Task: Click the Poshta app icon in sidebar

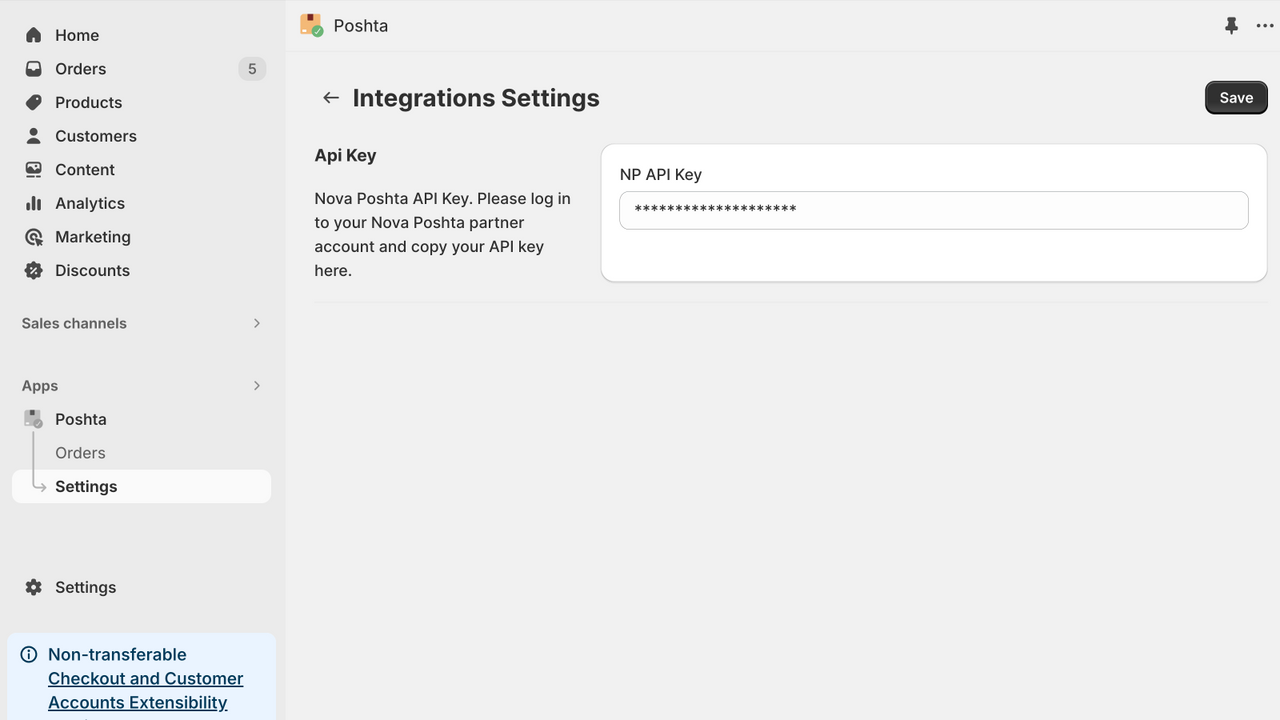Action: (x=34, y=419)
